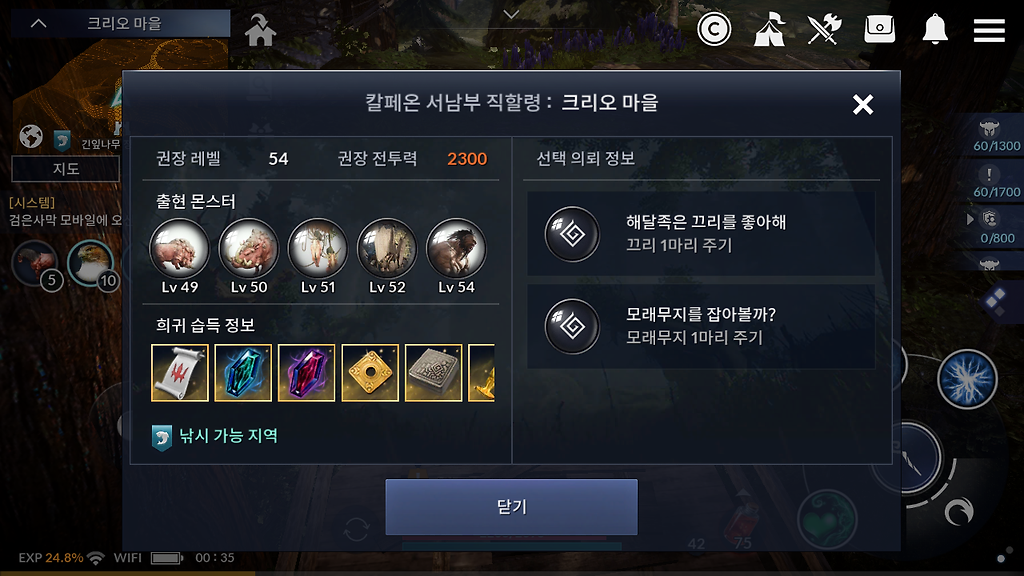Open the camp tent flag icon
The height and width of the screenshot is (576, 1024).
tap(769, 29)
